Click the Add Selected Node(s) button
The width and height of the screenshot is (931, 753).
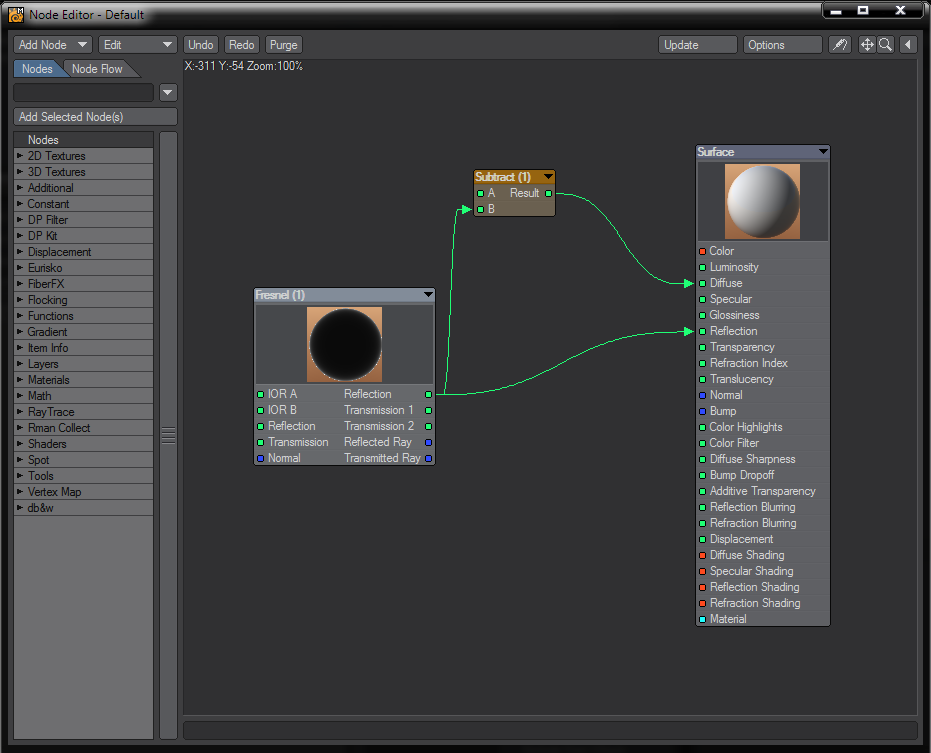pos(95,117)
